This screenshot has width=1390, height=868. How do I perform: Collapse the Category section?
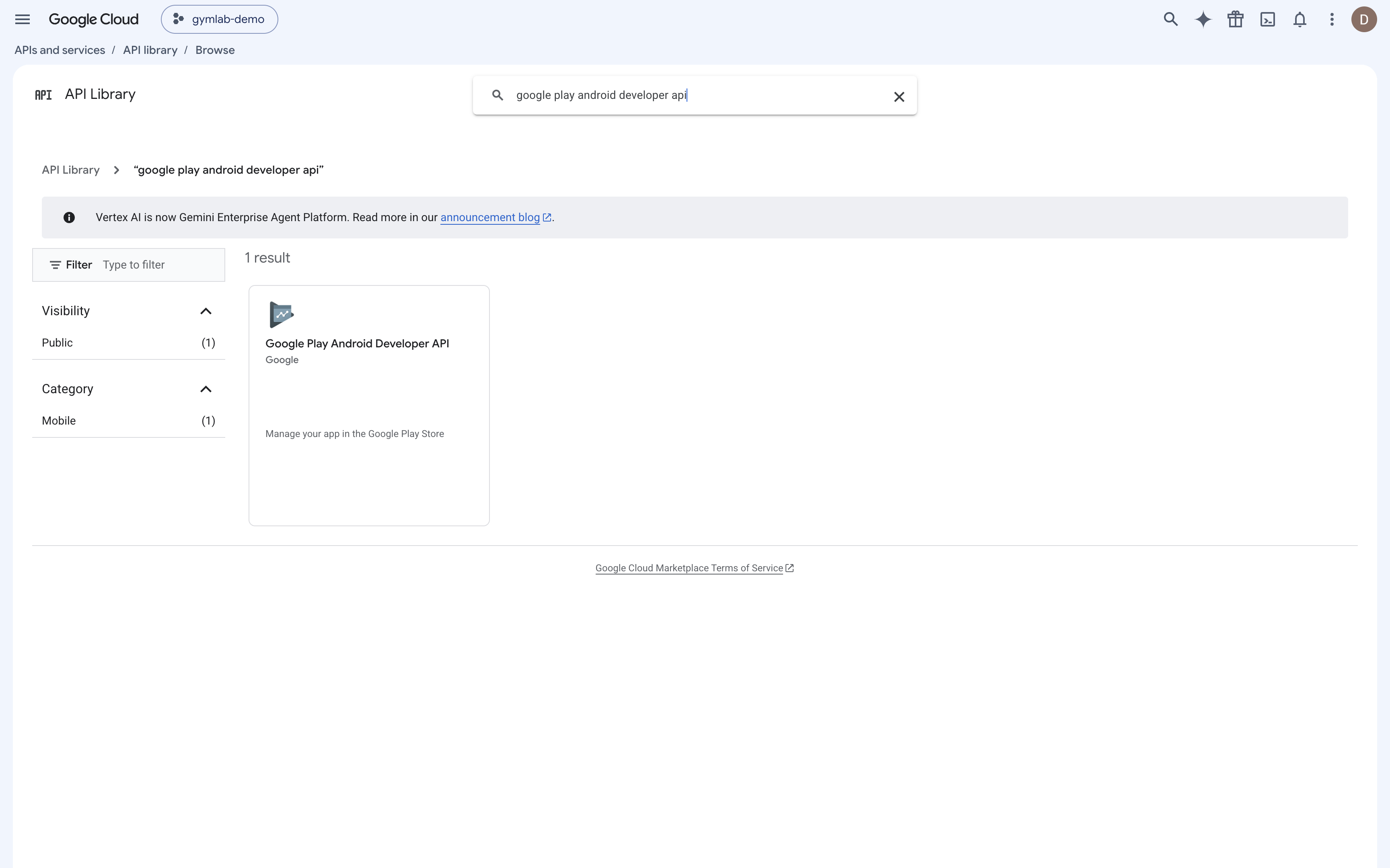(x=206, y=389)
